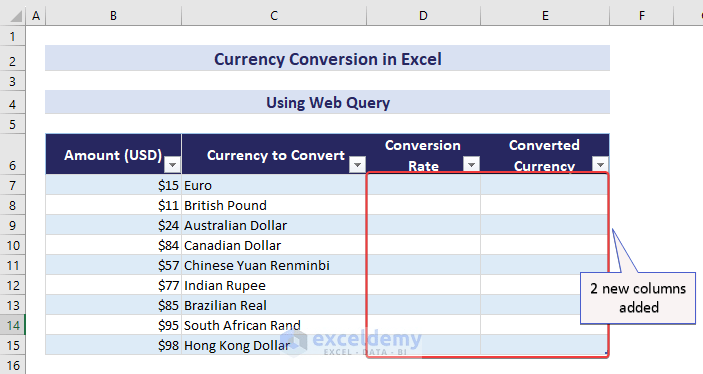This screenshot has width=703, height=374.
Task: Select the Hong Kong Dollar cell
Action: [274, 345]
